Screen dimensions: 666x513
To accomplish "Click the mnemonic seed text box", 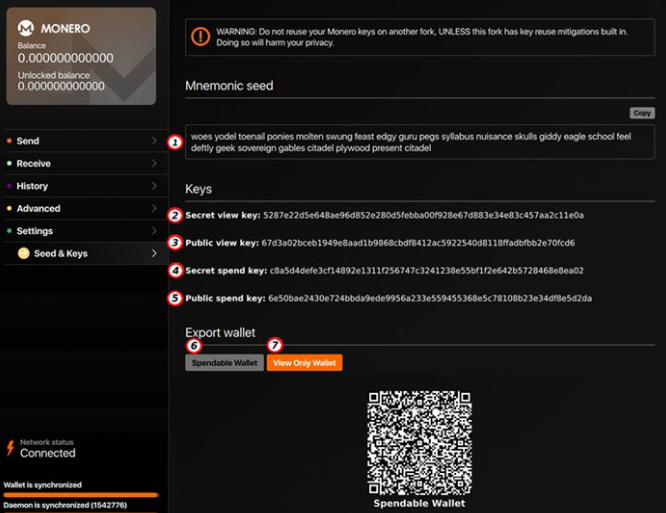I will 420,142.
